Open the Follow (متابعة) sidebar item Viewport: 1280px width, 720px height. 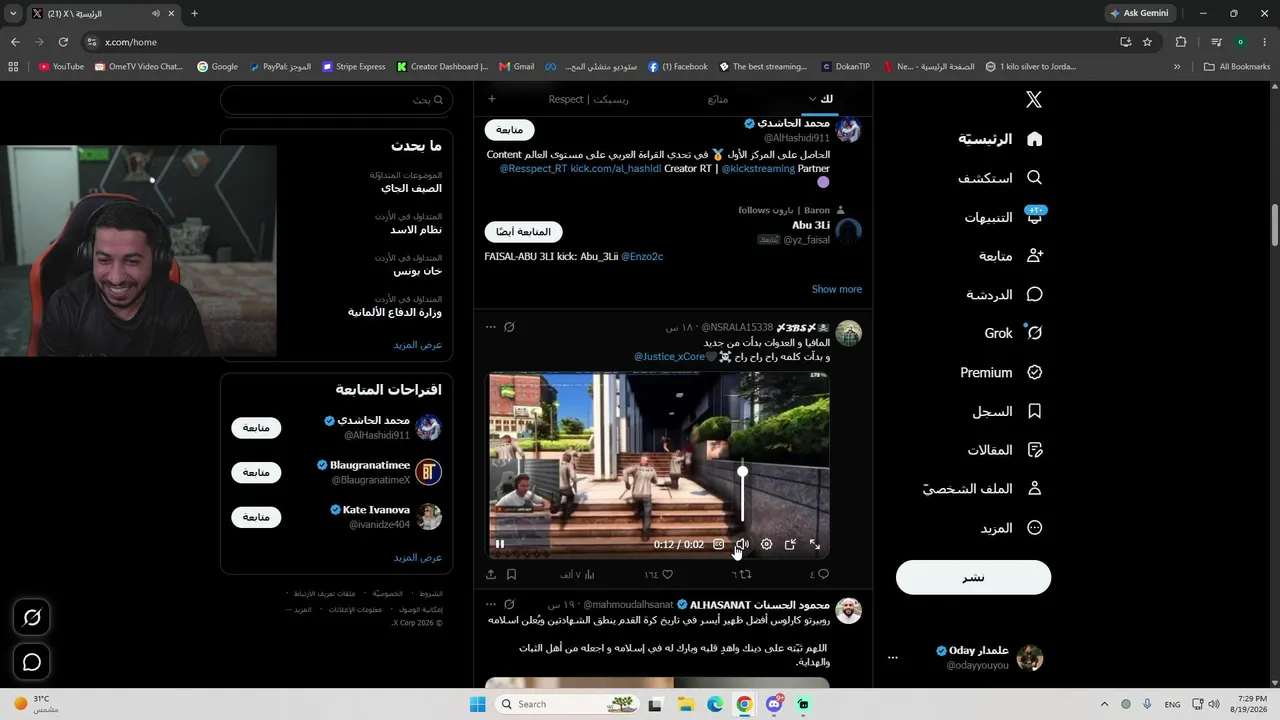[1011, 256]
